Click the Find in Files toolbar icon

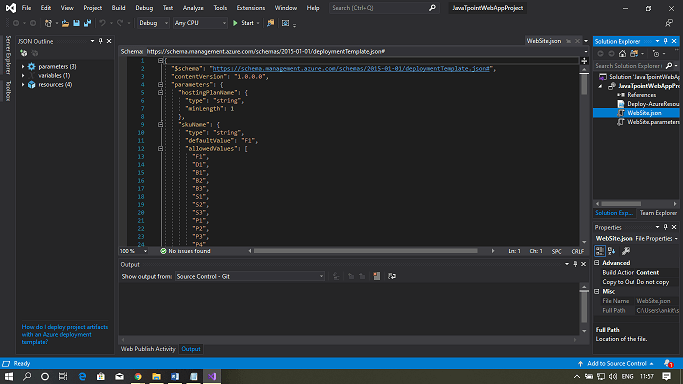pos(270,23)
